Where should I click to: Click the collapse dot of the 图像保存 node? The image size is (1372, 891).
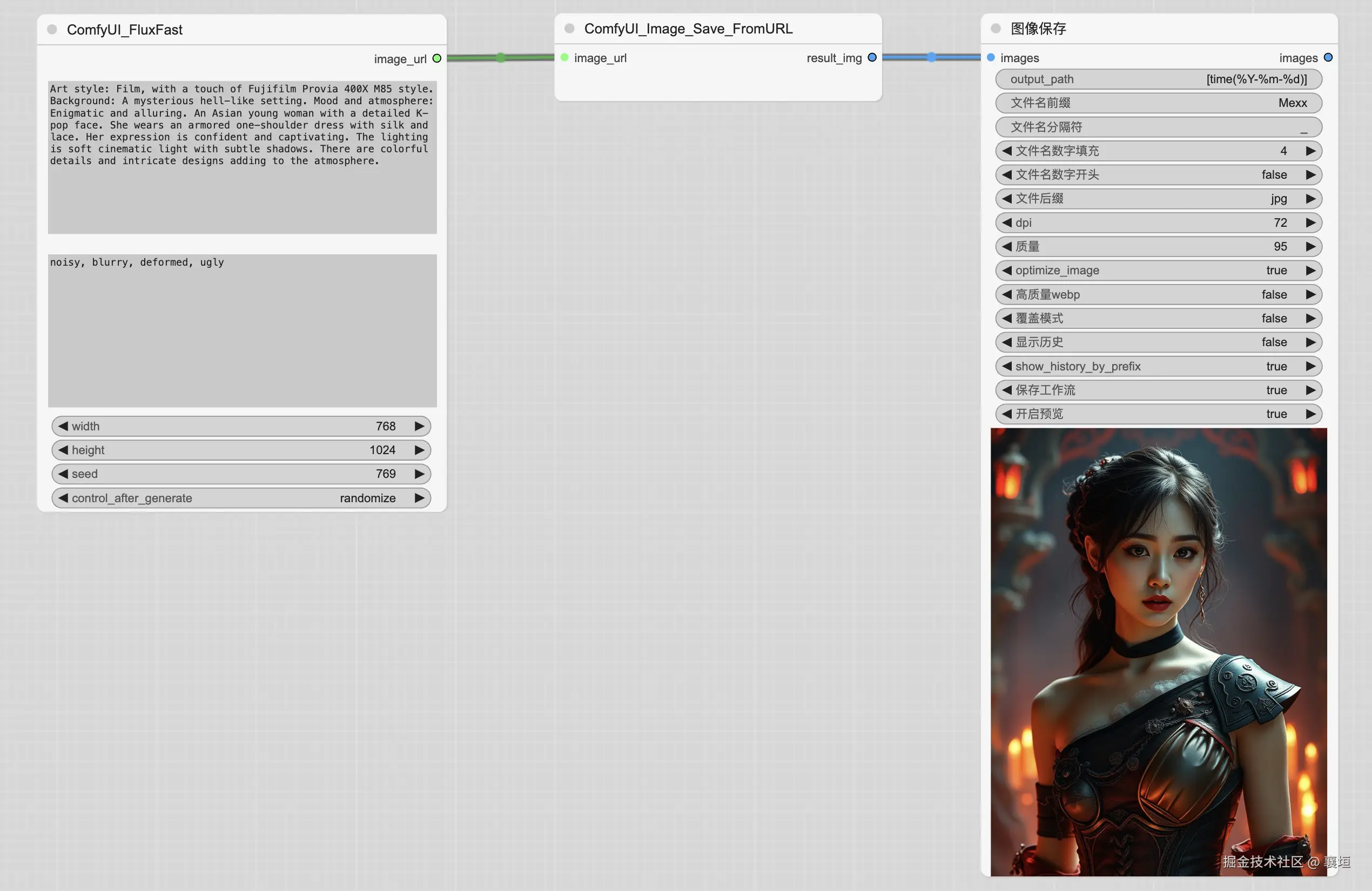click(x=995, y=28)
